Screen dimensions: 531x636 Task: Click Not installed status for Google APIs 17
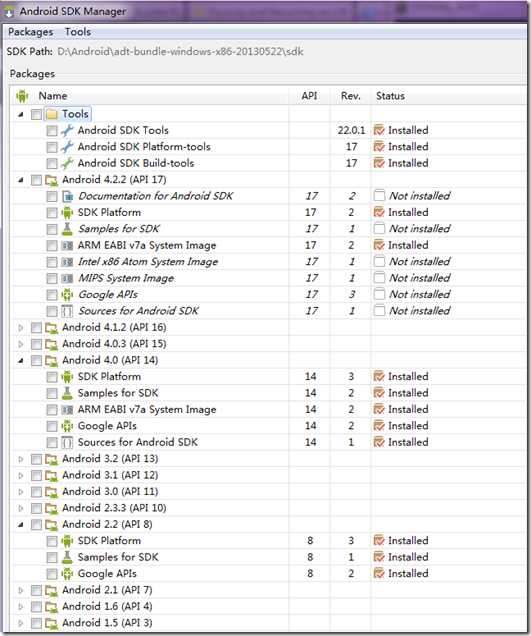[x=419, y=294]
